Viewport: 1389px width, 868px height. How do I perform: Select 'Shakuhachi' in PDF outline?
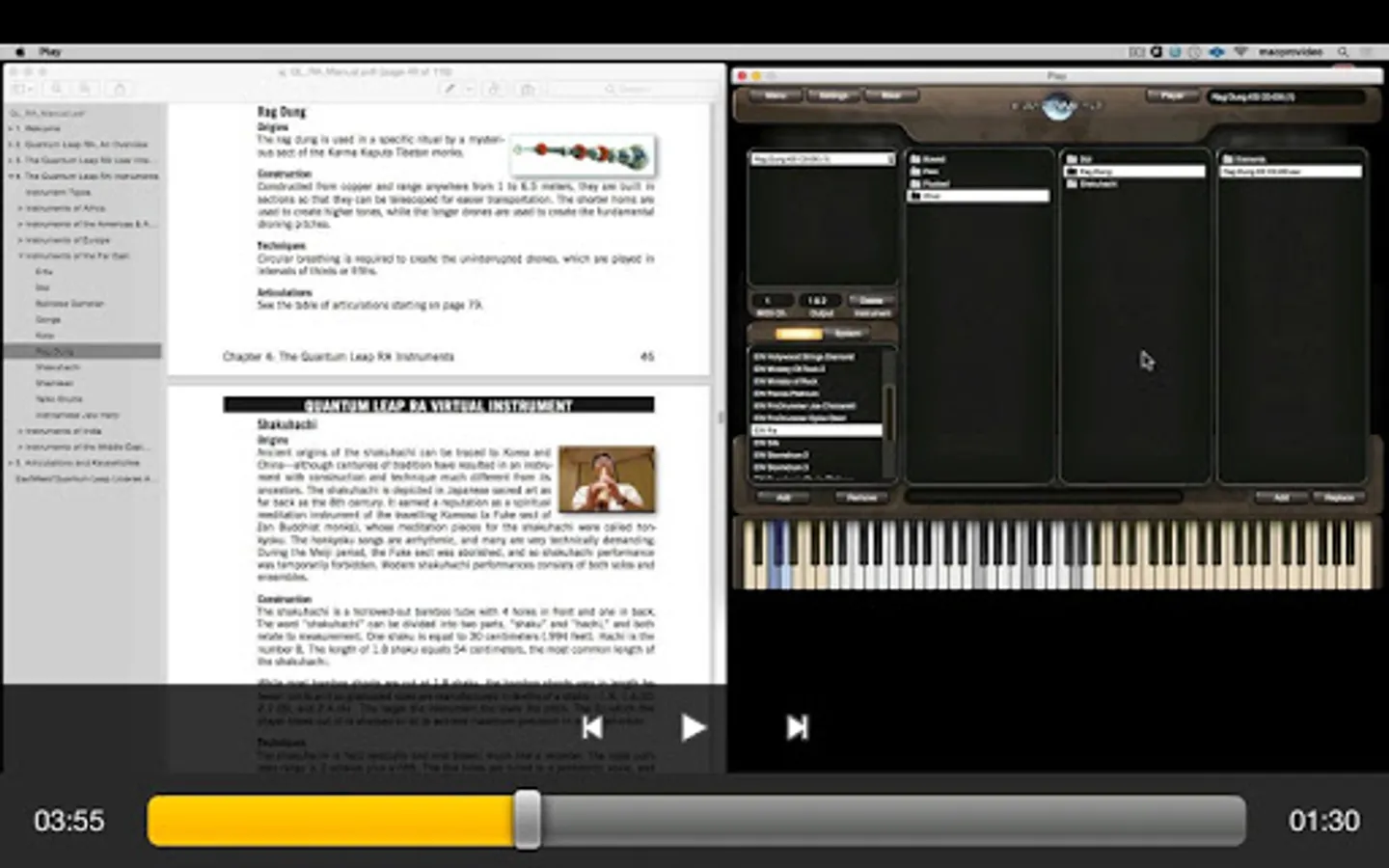(57, 367)
